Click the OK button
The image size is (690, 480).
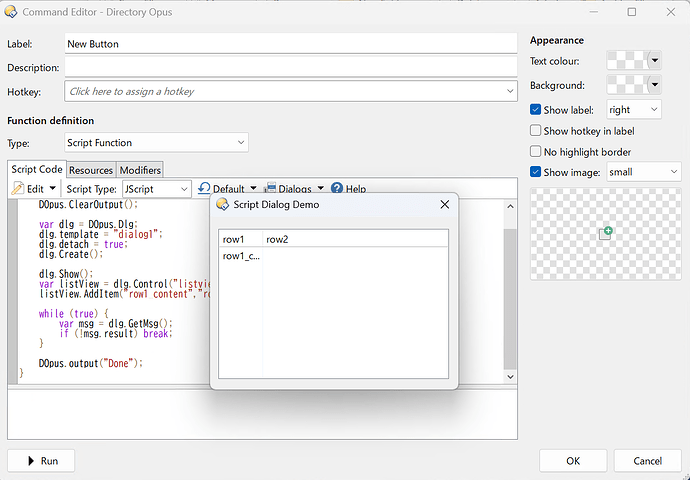[573, 461]
